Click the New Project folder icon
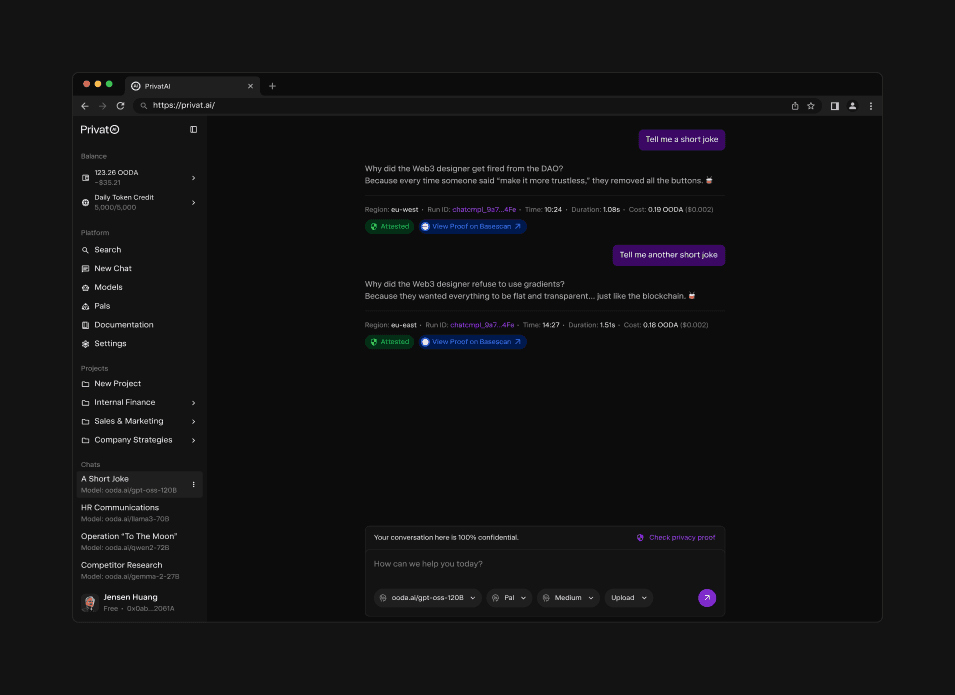955x695 pixels. click(85, 383)
